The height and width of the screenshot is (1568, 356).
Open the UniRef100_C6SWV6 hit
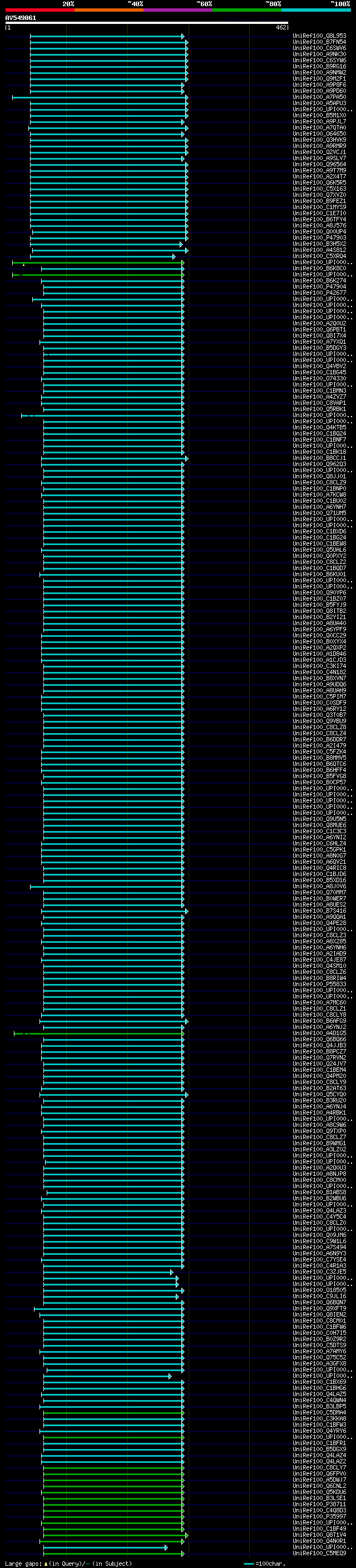click(x=319, y=48)
